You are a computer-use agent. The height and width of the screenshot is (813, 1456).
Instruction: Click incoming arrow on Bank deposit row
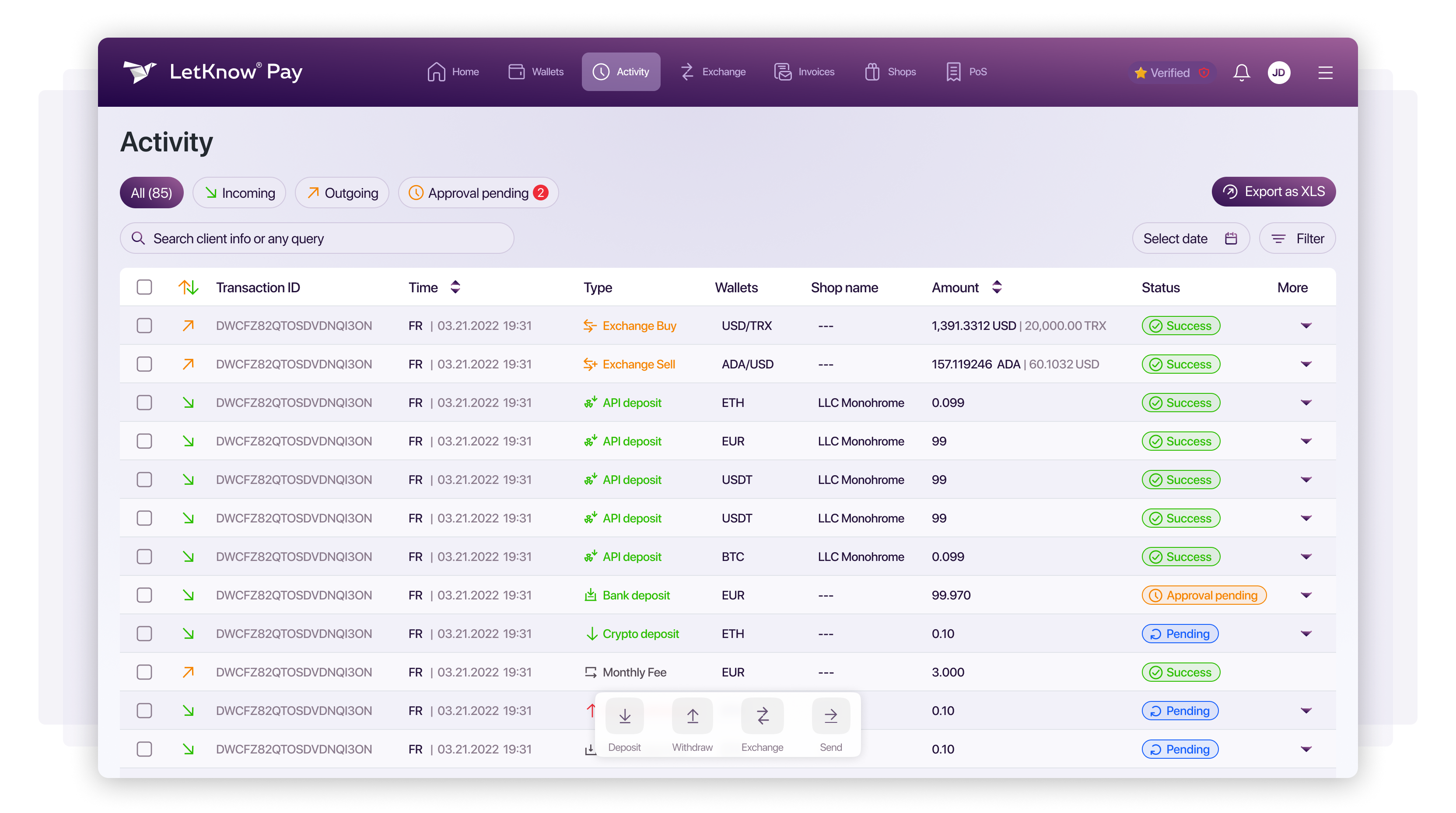click(x=188, y=595)
